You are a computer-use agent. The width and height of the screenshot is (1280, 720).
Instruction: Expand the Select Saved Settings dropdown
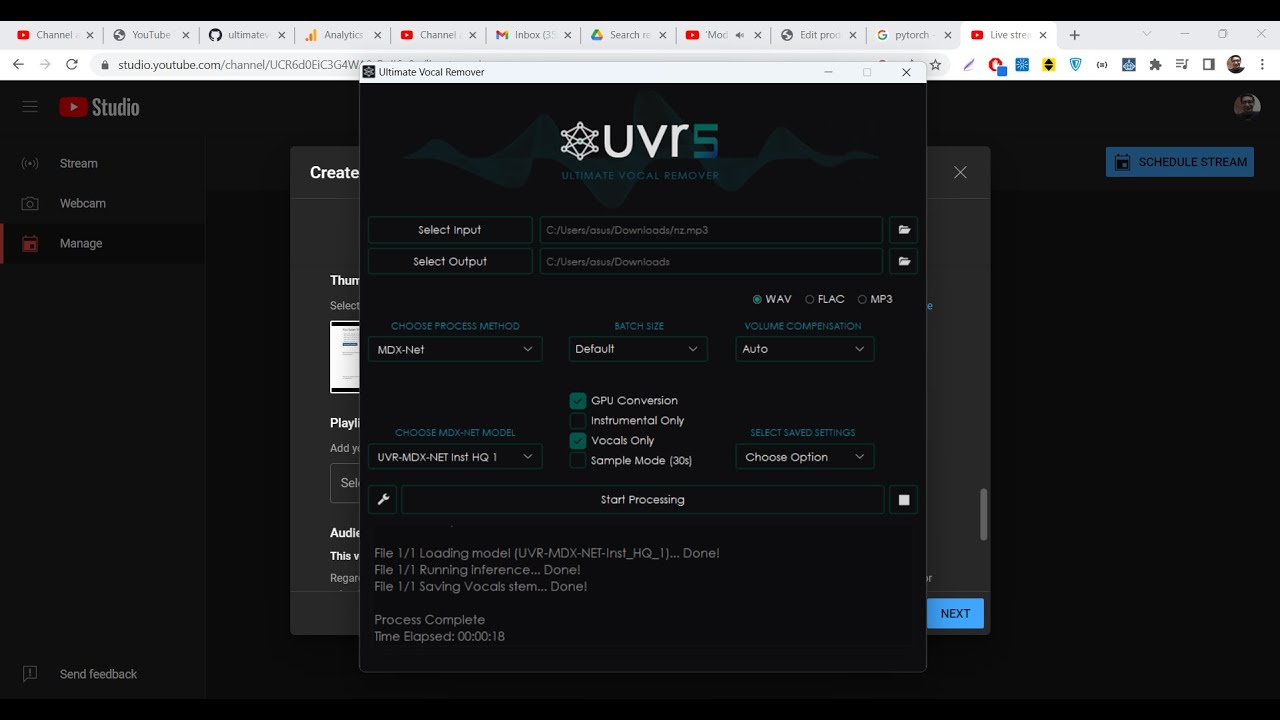click(804, 457)
